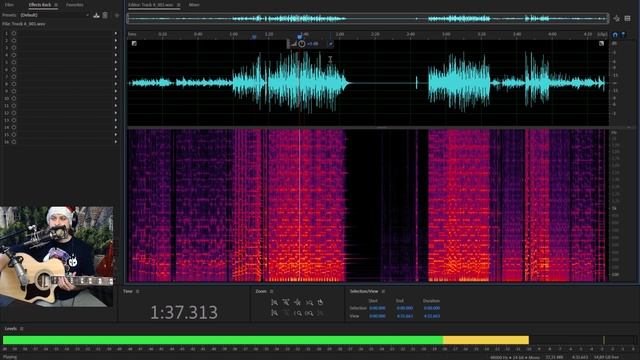This screenshot has width=640, height=360.
Task: Click Zoom Out Time icon in Zoom panel
Action: click(x=309, y=302)
